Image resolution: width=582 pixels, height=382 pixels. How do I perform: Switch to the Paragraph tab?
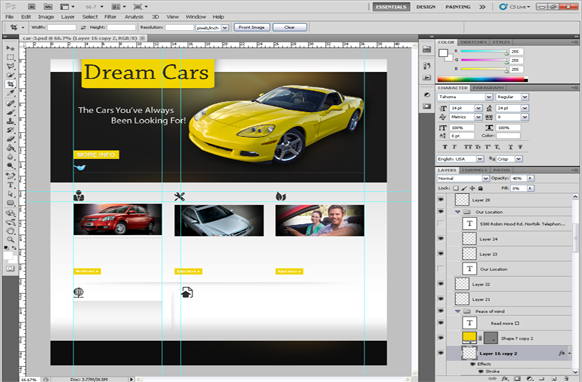click(488, 88)
